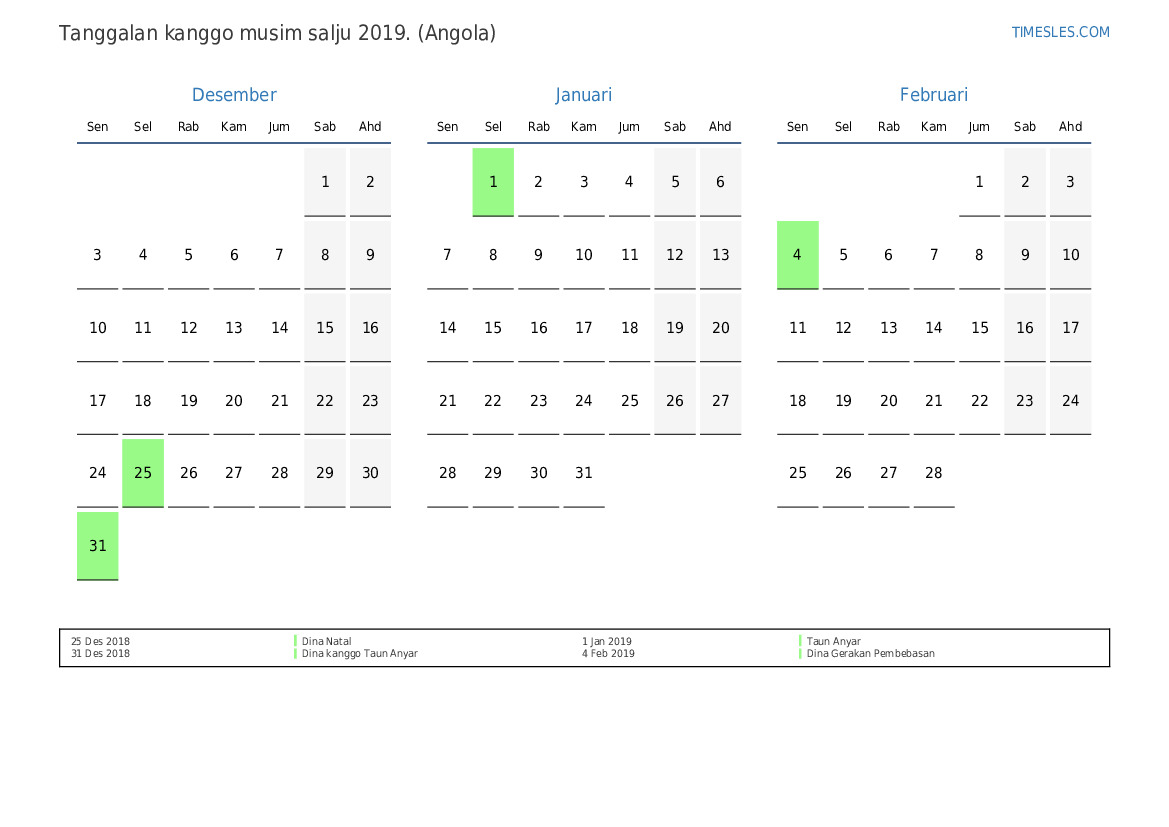Select day 16 in Desember

pyautogui.click(x=371, y=328)
